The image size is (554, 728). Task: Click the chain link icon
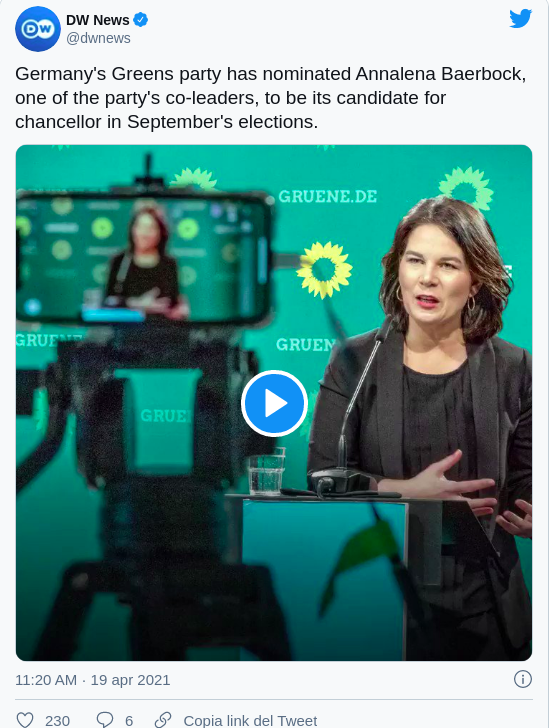pos(163,720)
